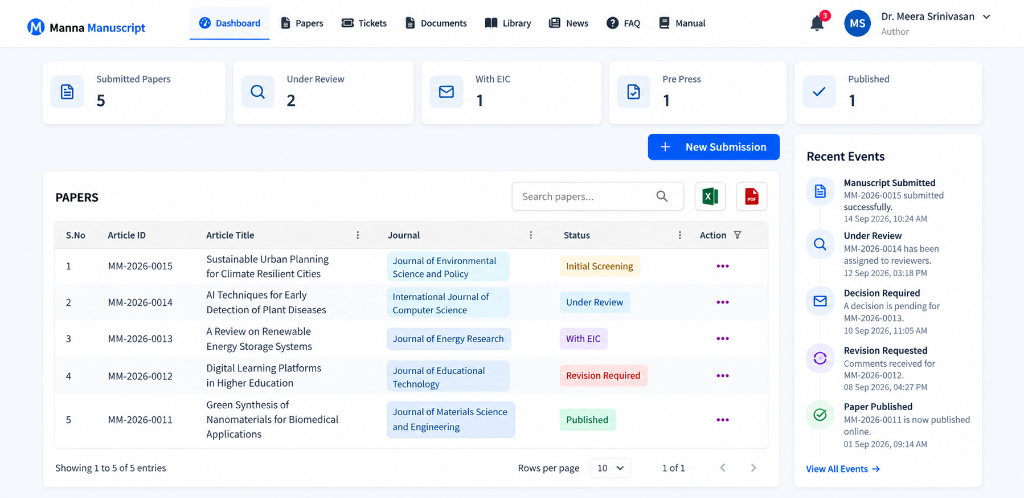Click the MS user avatar
The width and height of the screenshot is (1024, 498).
coord(857,23)
